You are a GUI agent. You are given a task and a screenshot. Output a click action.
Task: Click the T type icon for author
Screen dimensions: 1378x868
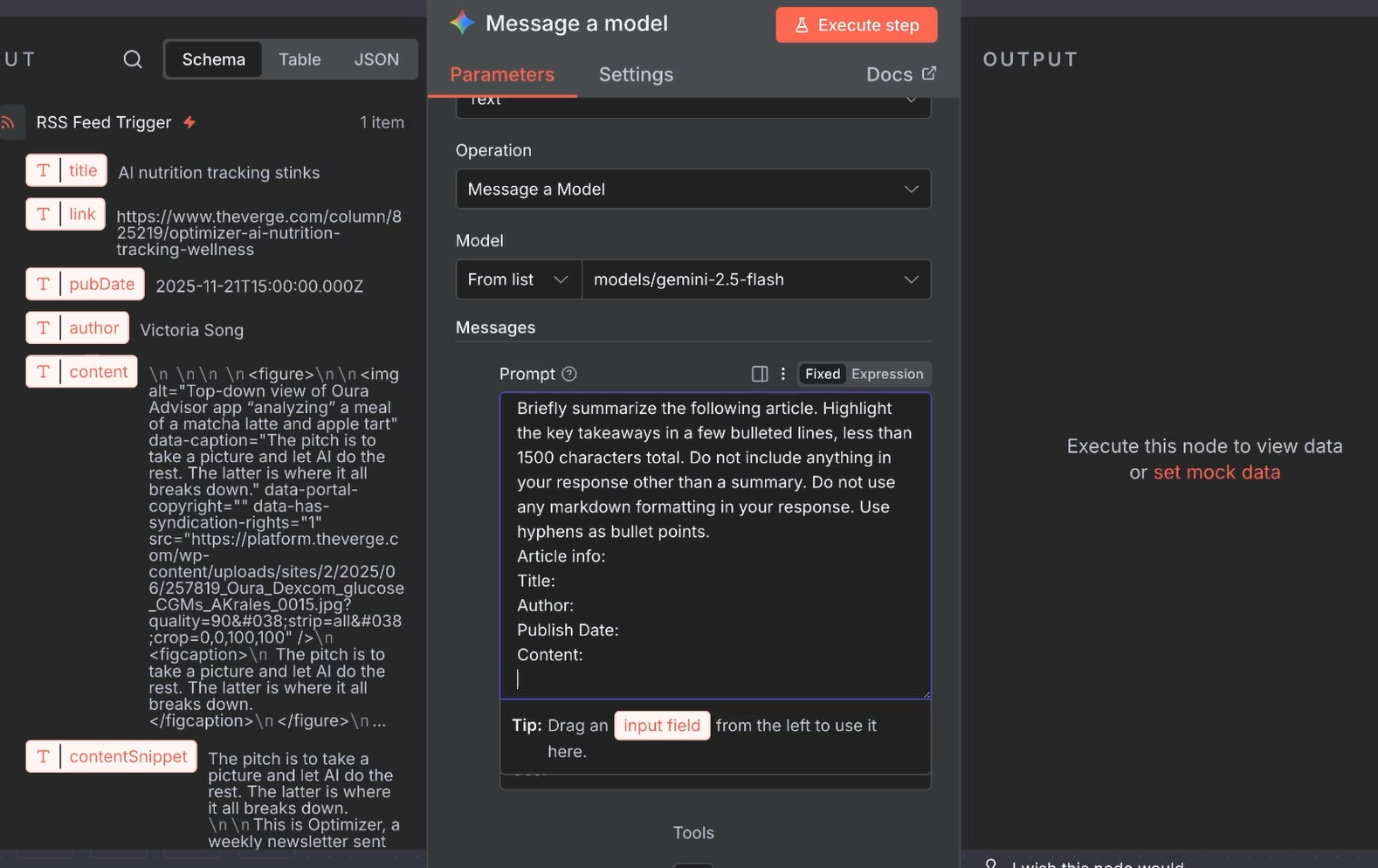point(43,327)
